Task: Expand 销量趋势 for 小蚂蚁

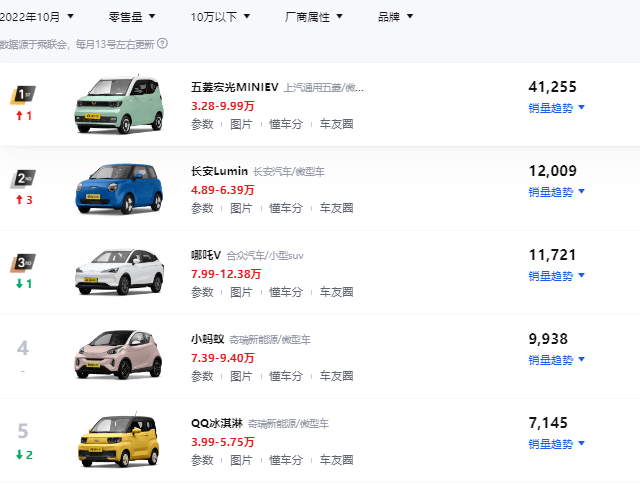Action: pos(556,360)
